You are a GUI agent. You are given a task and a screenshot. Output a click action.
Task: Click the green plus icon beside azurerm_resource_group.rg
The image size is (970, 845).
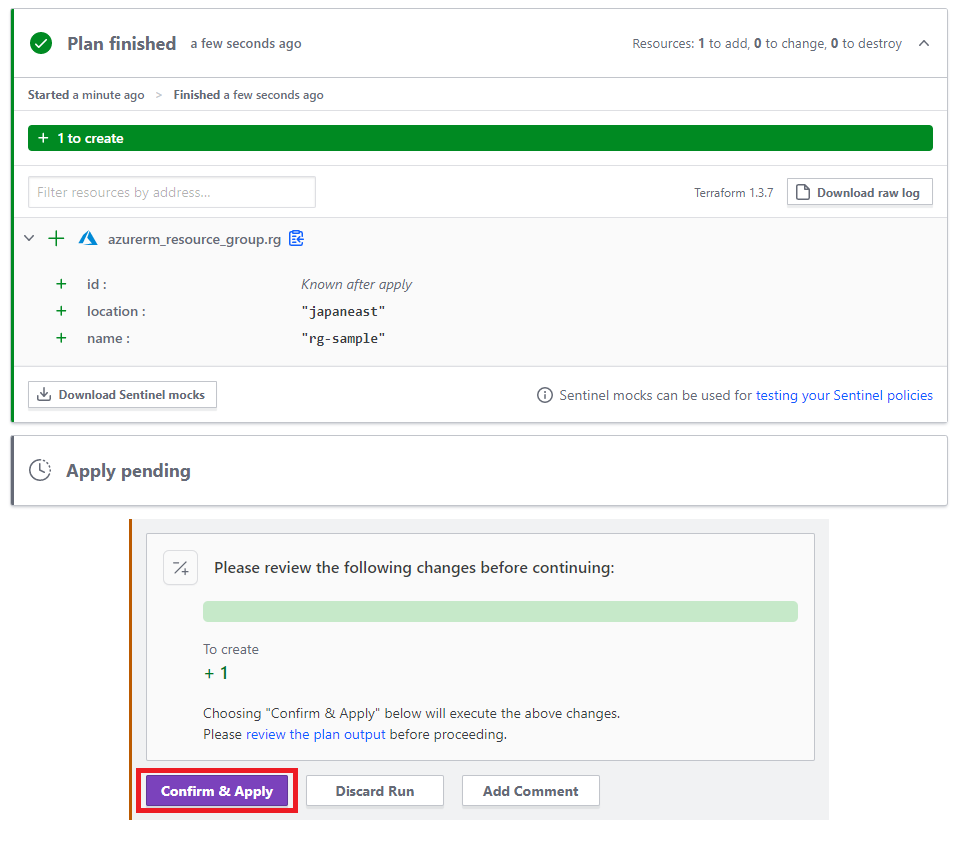56,238
